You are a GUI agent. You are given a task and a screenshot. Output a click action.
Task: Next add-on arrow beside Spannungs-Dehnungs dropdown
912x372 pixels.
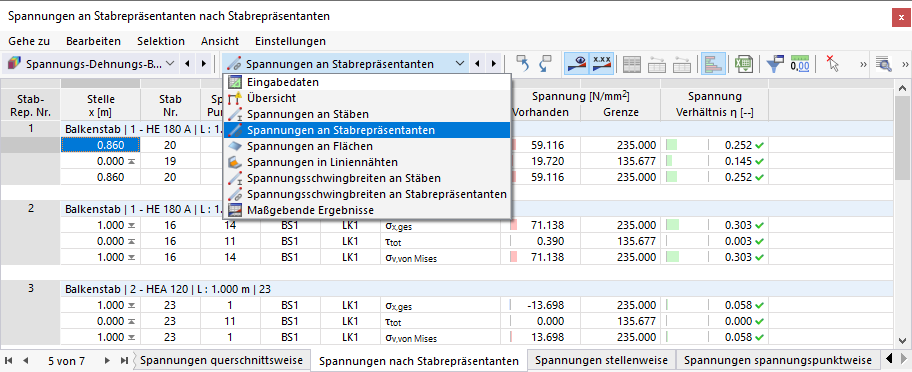(203, 64)
